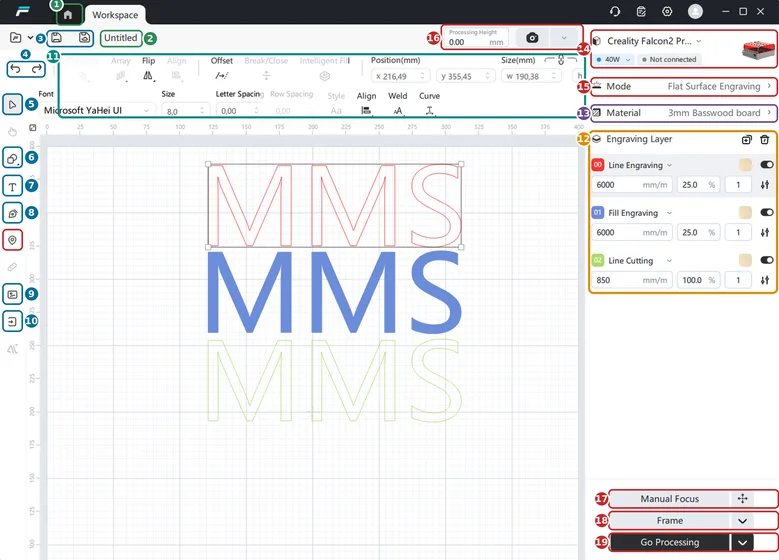The image size is (779, 560).
Task: Expand the camera options dropdown
Action: click(564, 38)
